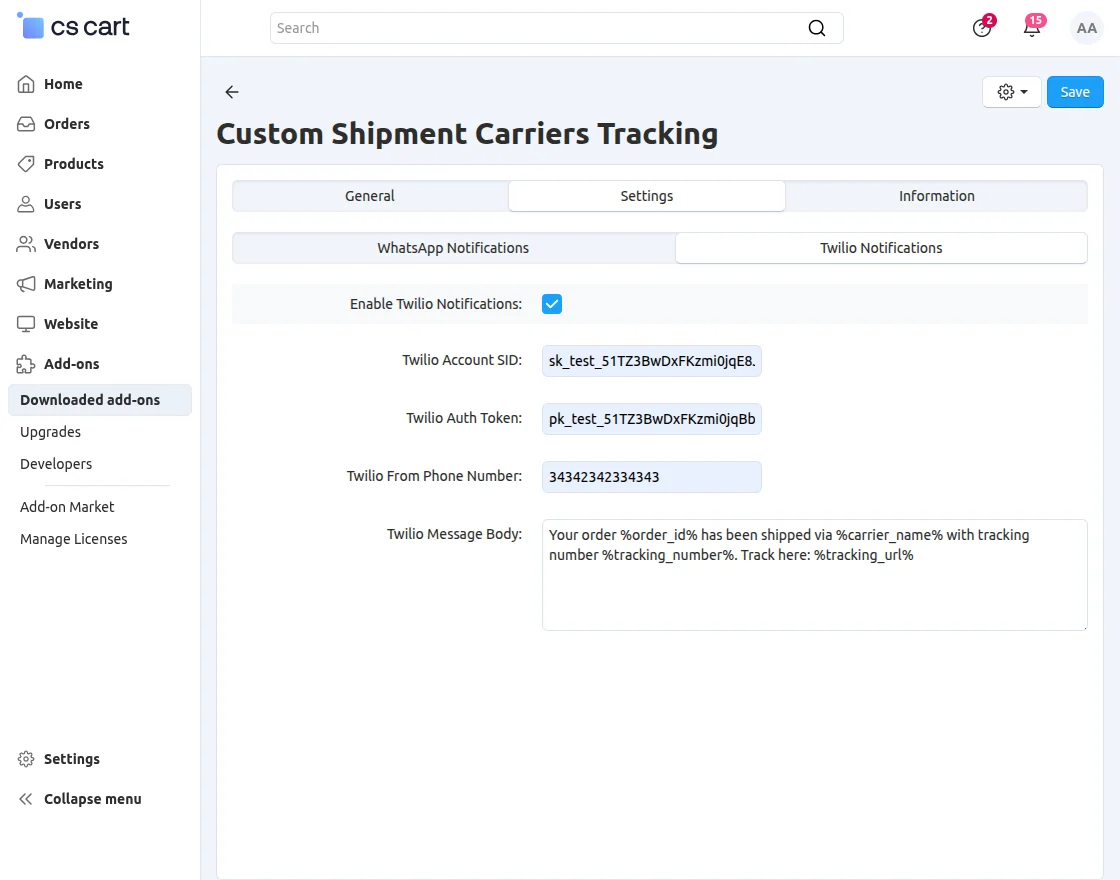Switch to WhatsApp Notifications tab
Screen dimensions: 1120x880
tap(453, 248)
